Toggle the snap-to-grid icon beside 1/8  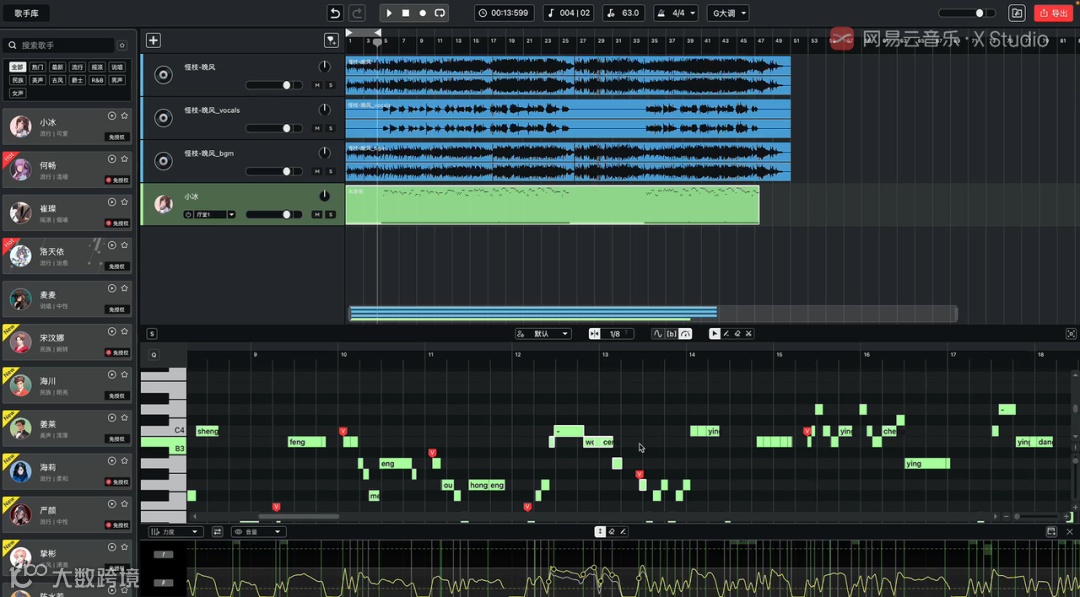594,334
